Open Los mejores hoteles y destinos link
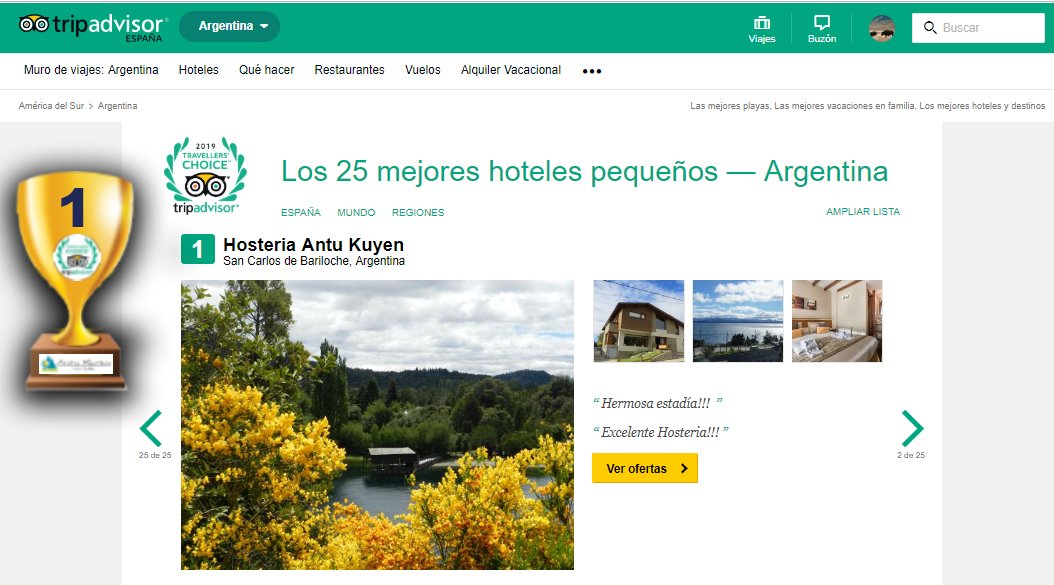Viewport: 1054px width, 585px height. coord(982,106)
